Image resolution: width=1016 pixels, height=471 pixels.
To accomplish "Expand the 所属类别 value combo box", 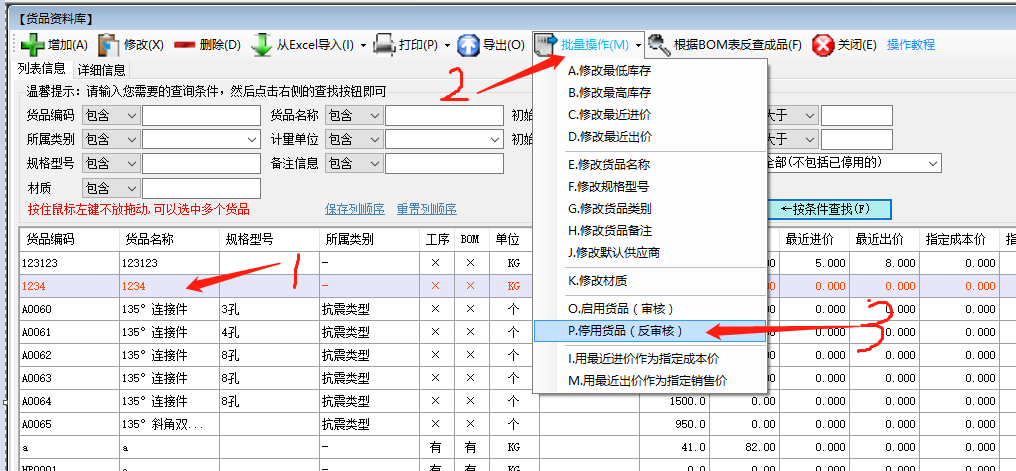I will [251, 139].
